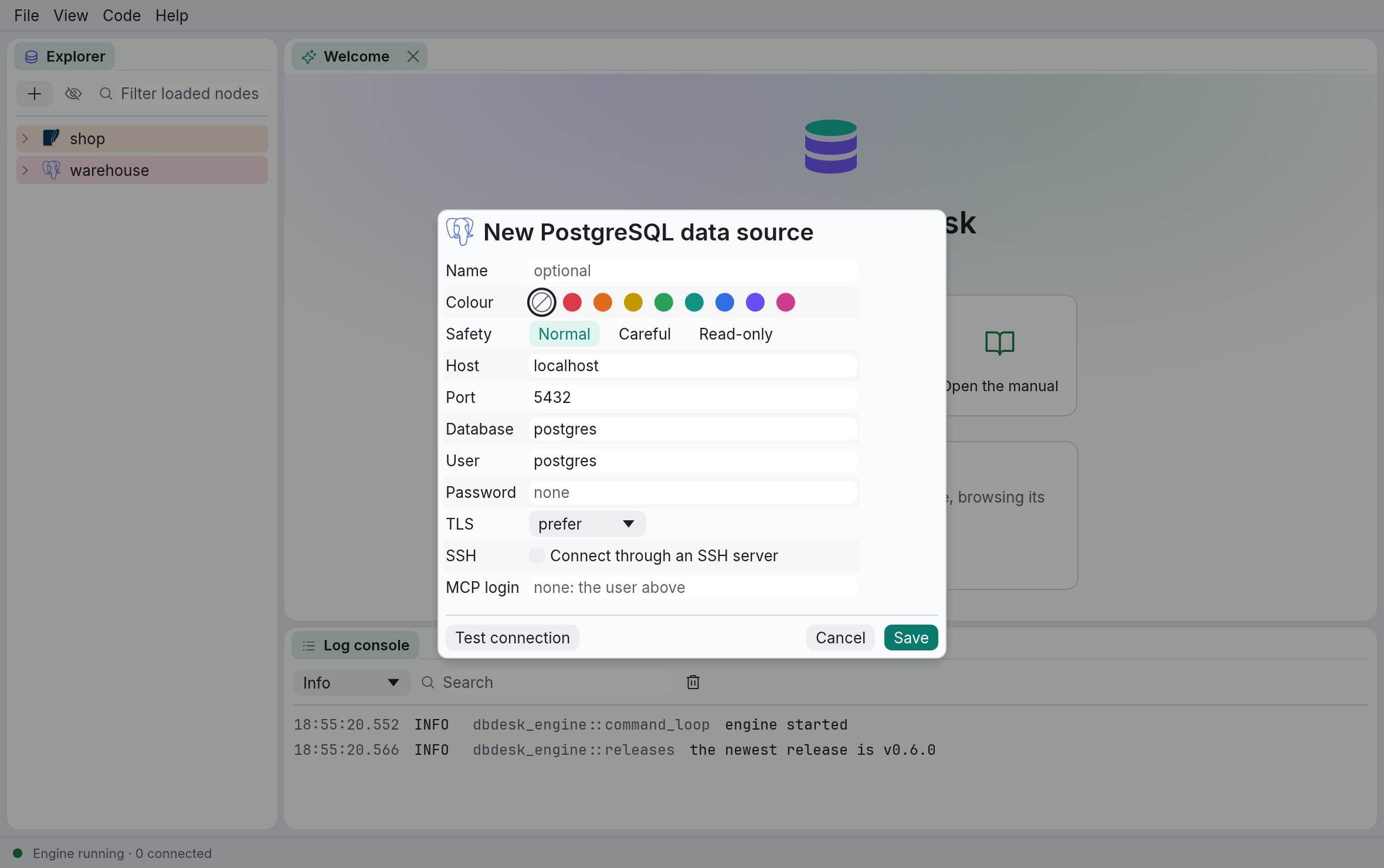Click the open book manual icon

1000,343
